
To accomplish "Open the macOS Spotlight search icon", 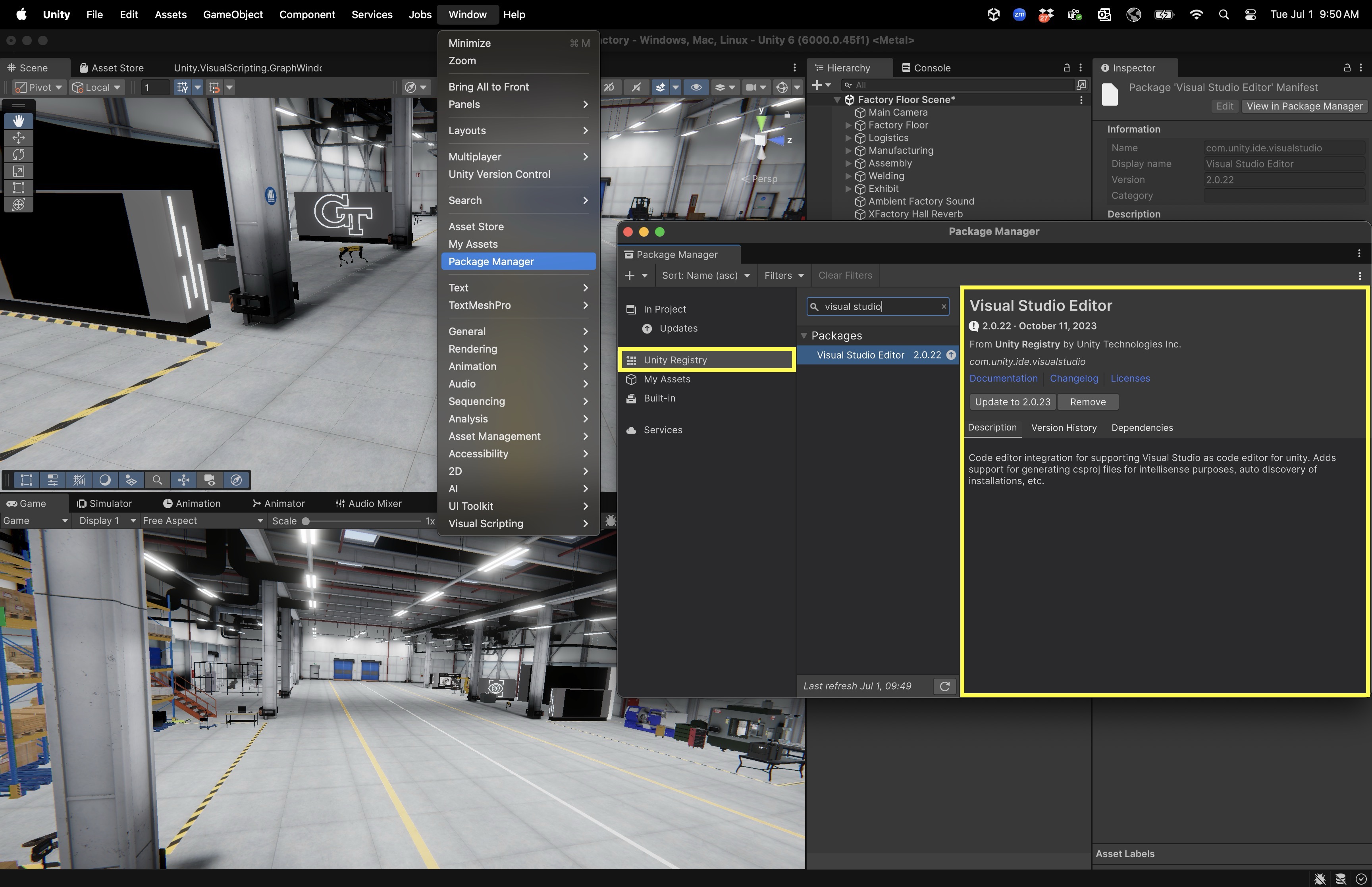I will click(1224, 15).
